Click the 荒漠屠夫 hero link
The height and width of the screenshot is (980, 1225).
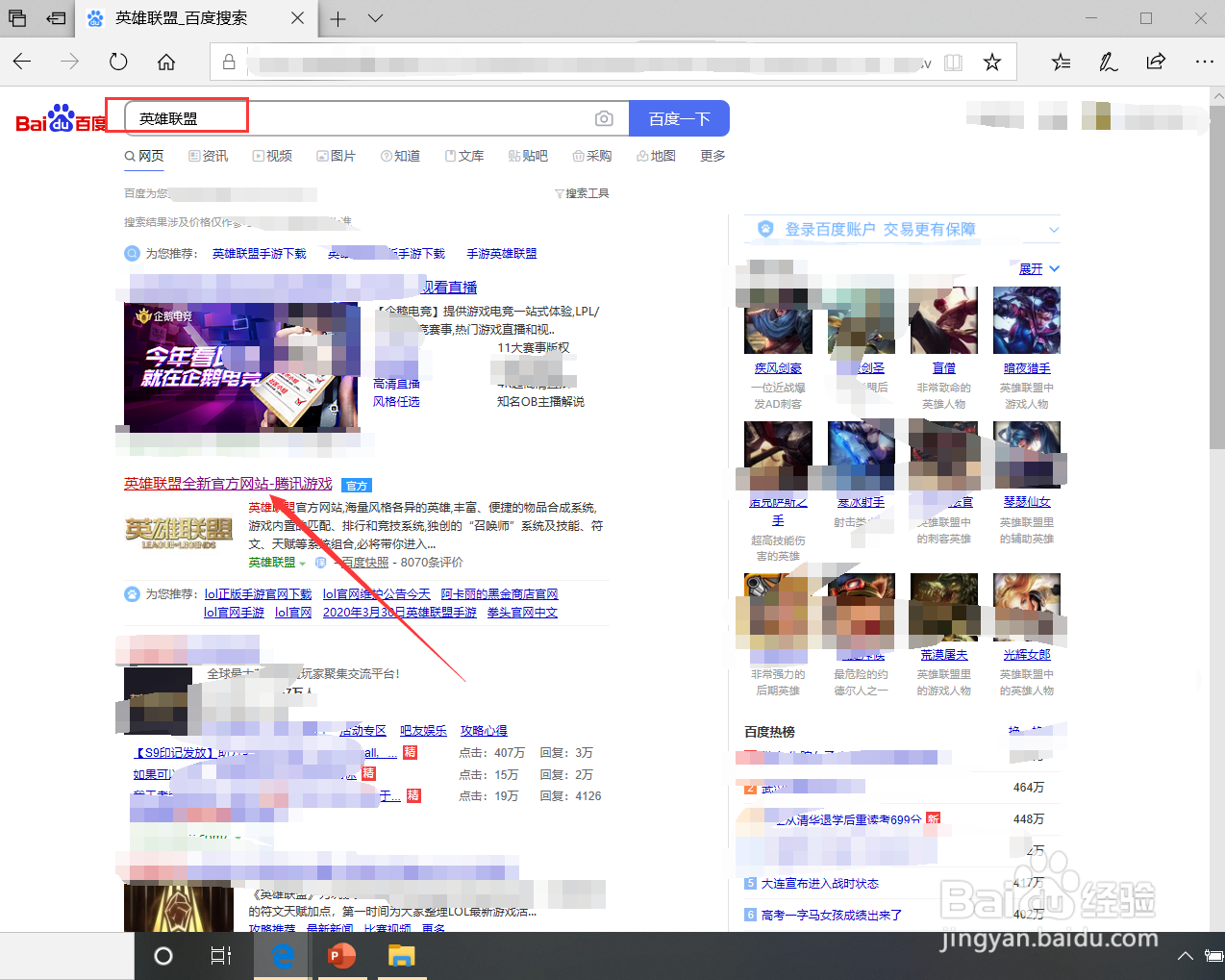pos(944,655)
